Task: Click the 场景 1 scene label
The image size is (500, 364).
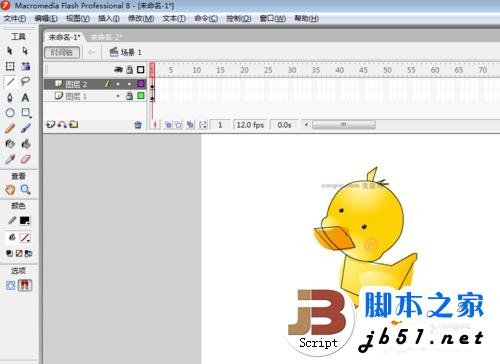Action: [125, 52]
